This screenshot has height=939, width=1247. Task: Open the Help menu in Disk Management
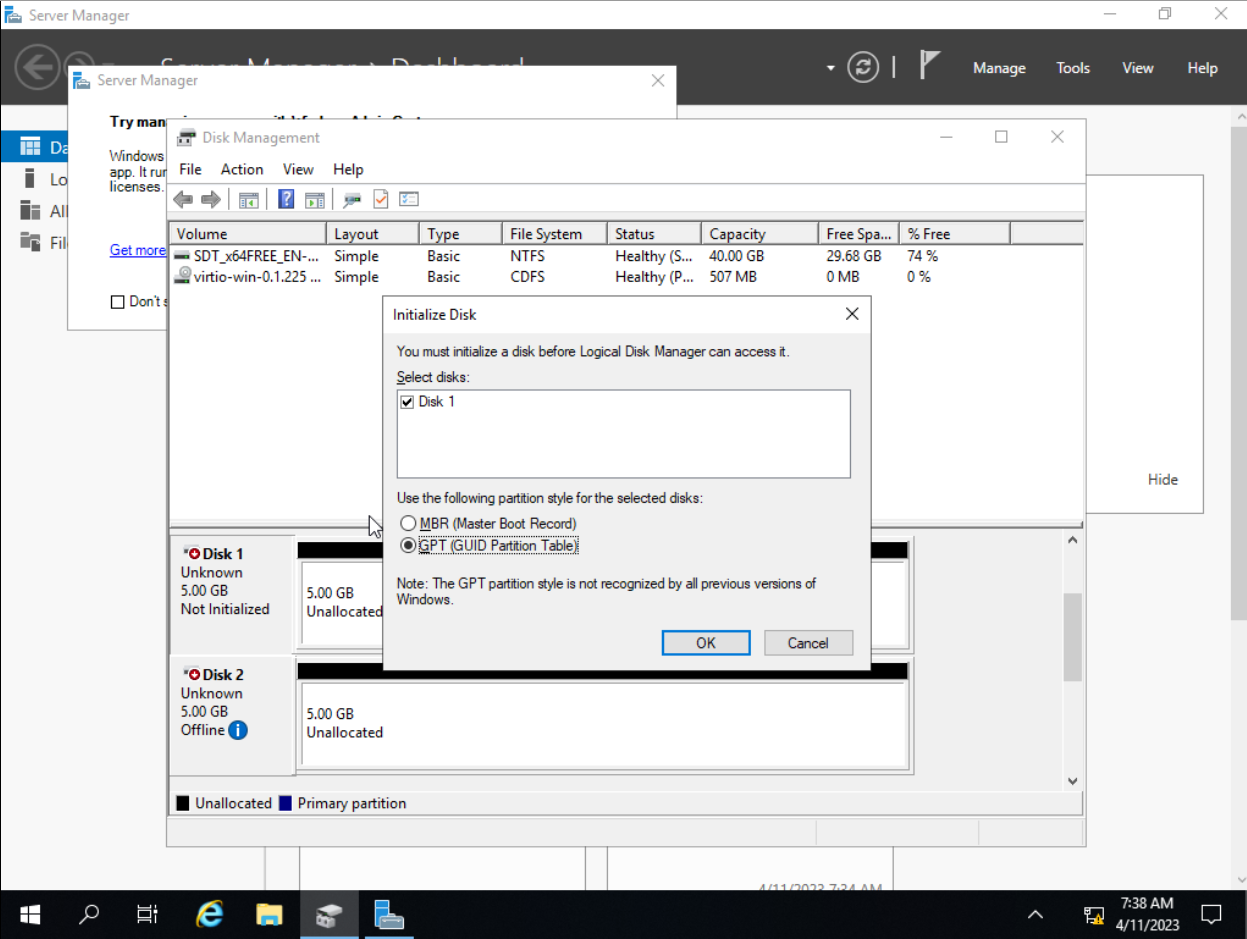[348, 169]
